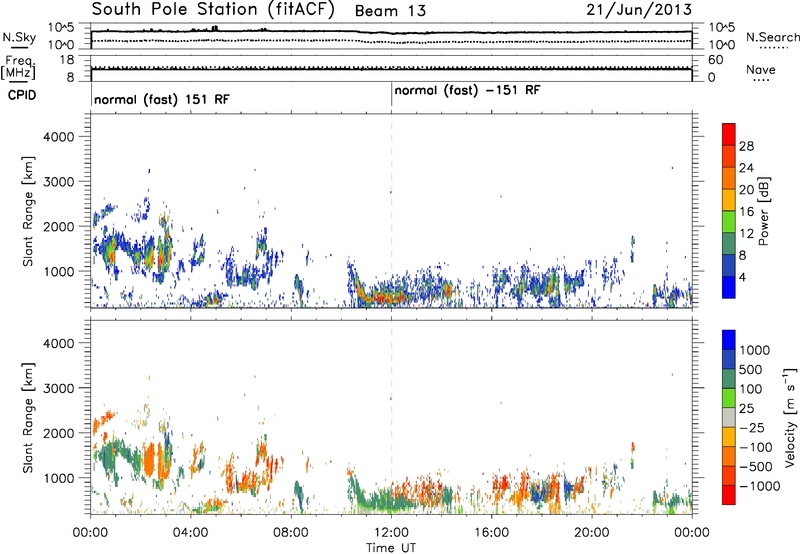
Task: Pick the bright blue bottom Power colorbar segment
Action: pyautogui.click(x=729, y=287)
